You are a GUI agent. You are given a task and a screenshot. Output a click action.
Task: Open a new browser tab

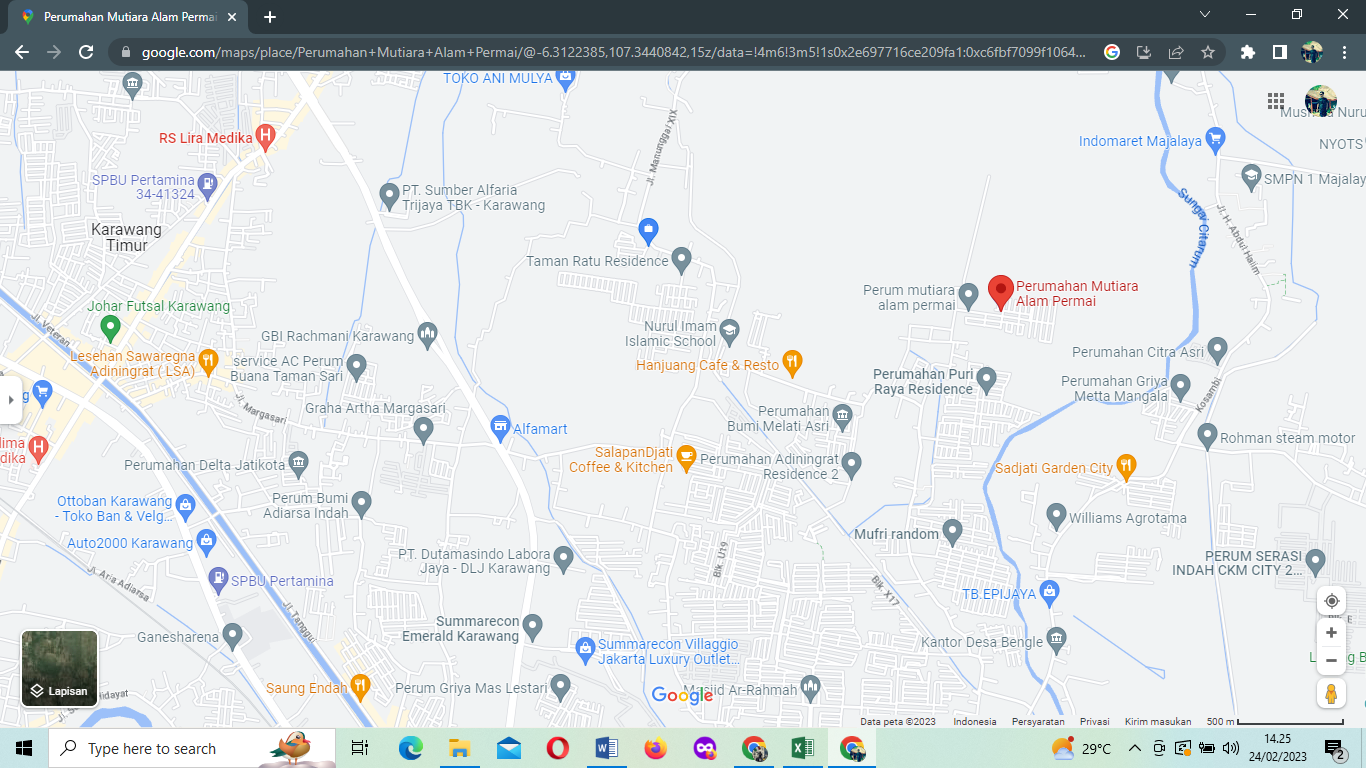tap(269, 17)
